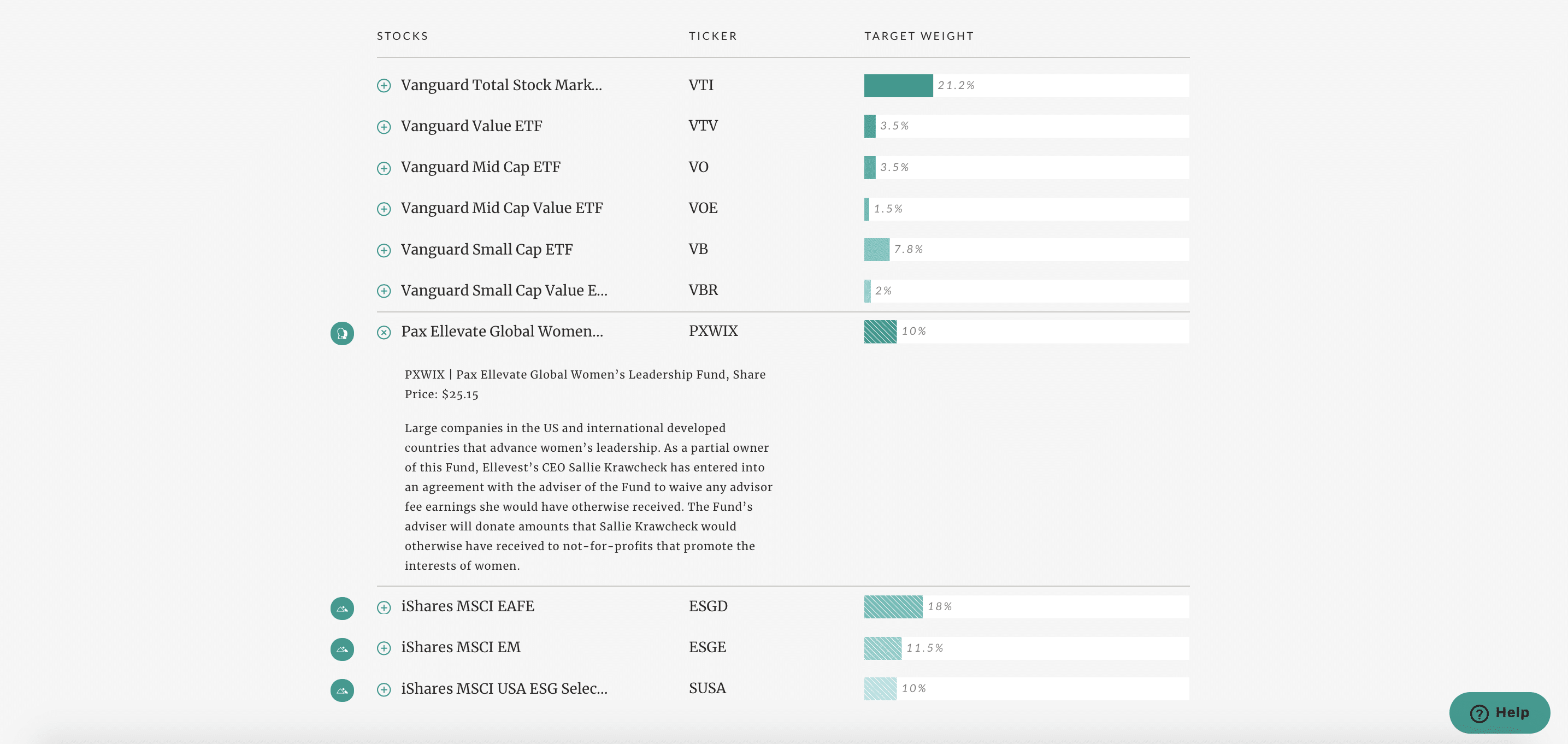1568x744 pixels.
Task: Click the iShares MSCI USA ESG Selec... name
Action: point(504,689)
